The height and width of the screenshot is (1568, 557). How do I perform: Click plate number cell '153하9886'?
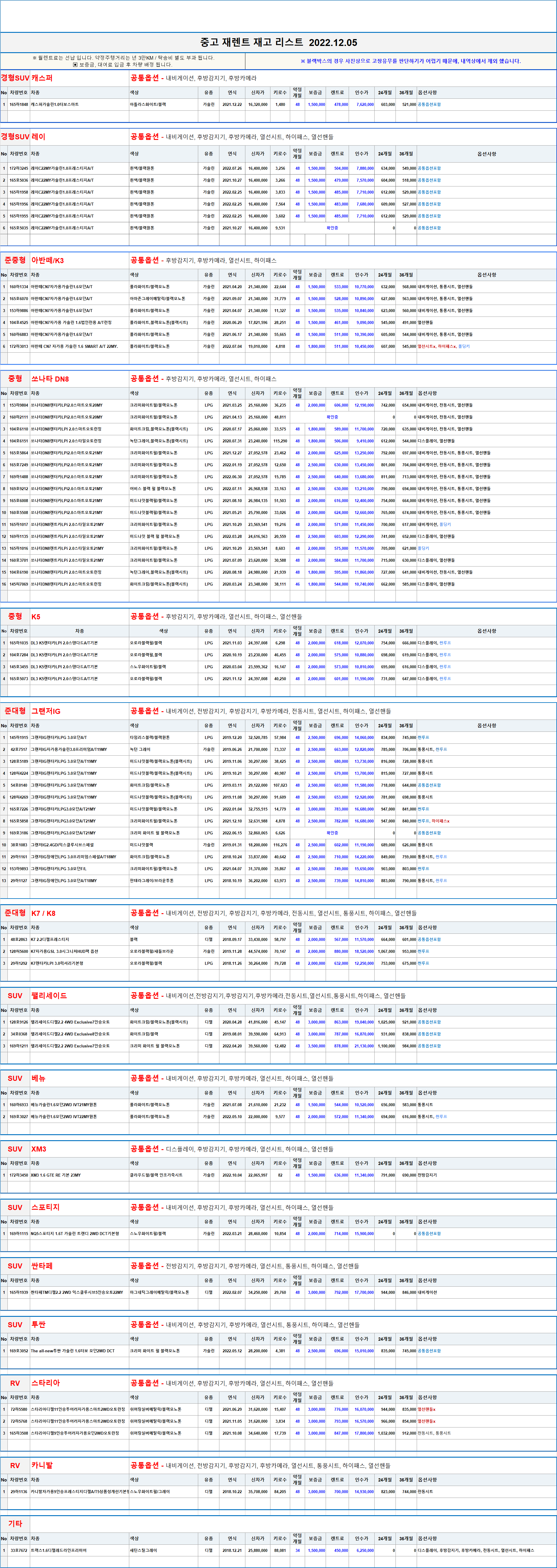[x=19, y=311]
